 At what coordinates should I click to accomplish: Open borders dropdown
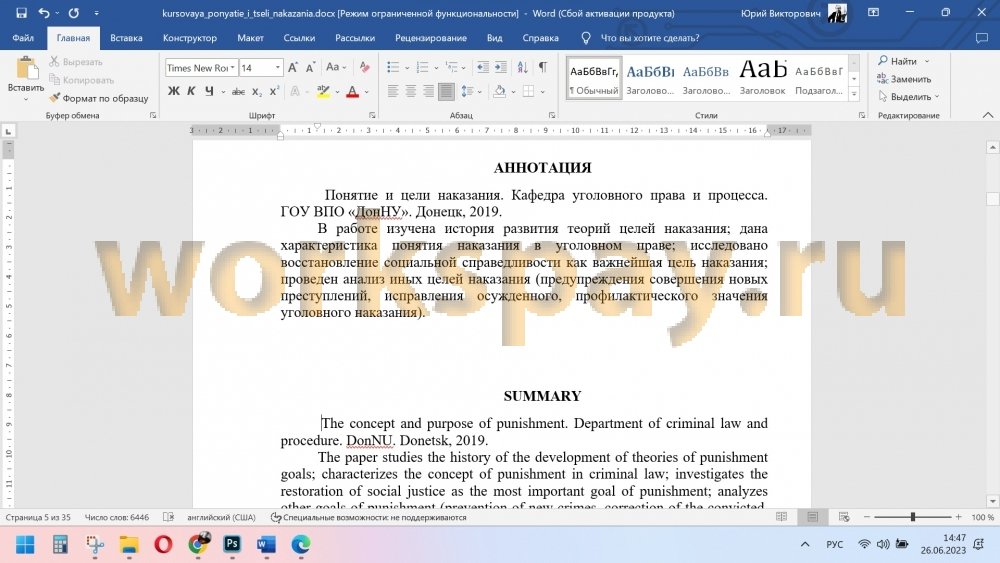[x=542, y=92]
